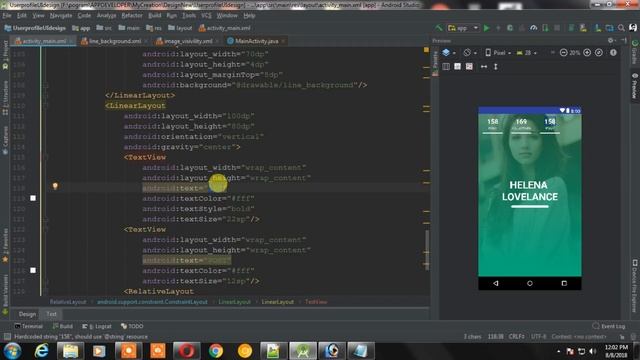Click layout folder in navigation breadcrumb
The width and height of the screenshot is (640, 360).
pos(180,28)
